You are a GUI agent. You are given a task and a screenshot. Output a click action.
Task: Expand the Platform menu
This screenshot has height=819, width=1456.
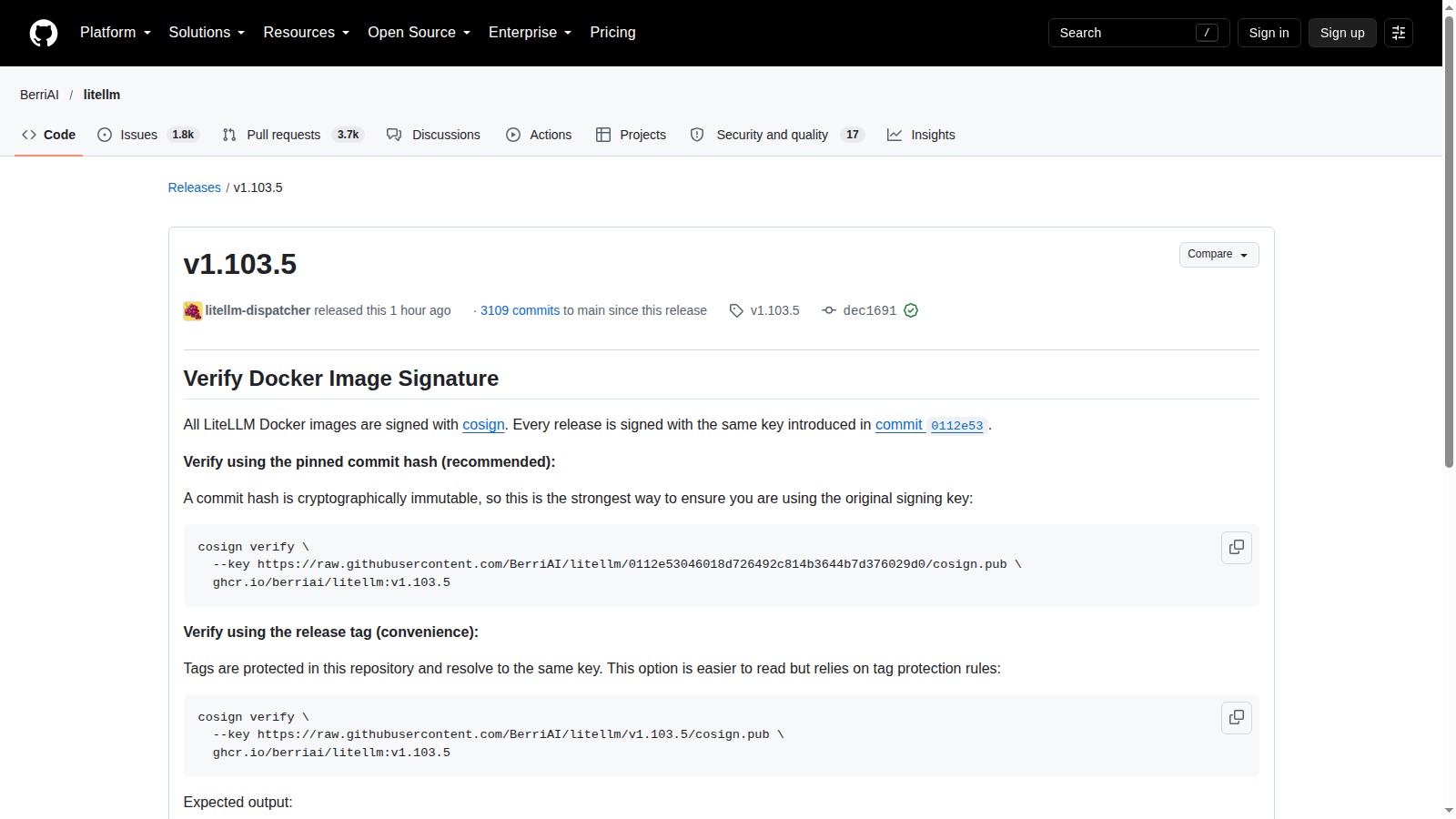coord(116,33)
